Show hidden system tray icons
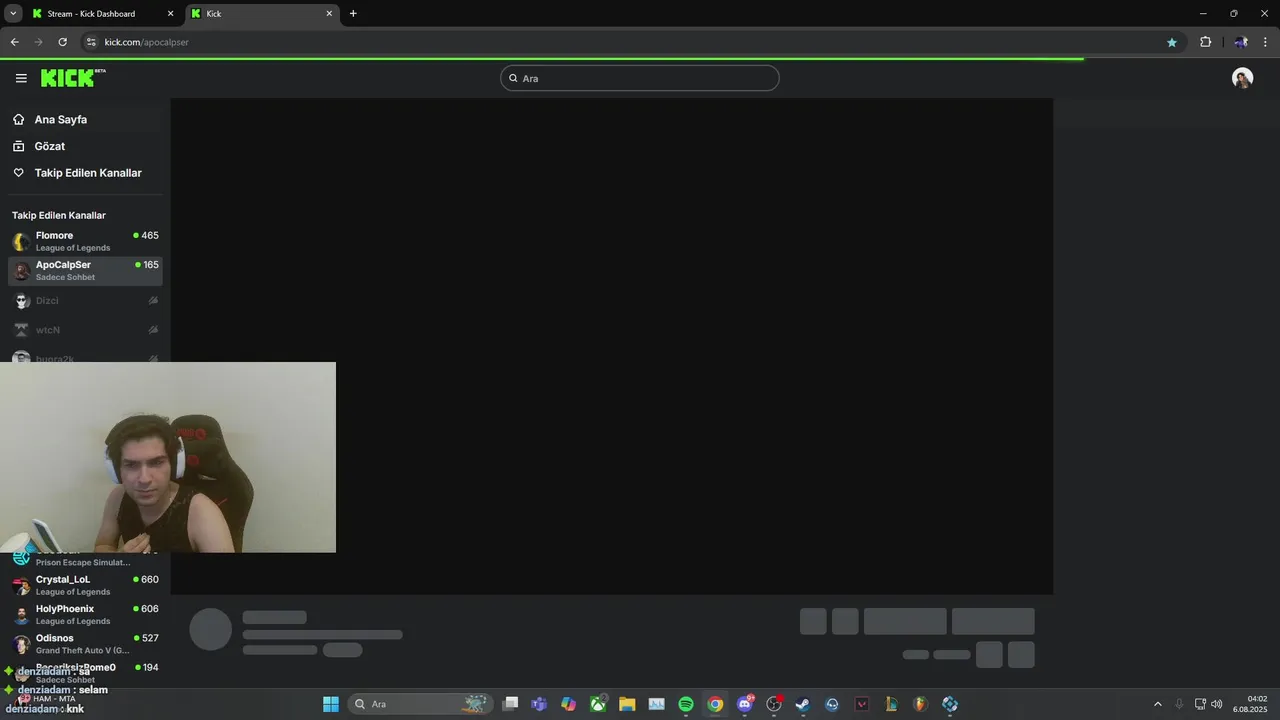 point(1158,704)
